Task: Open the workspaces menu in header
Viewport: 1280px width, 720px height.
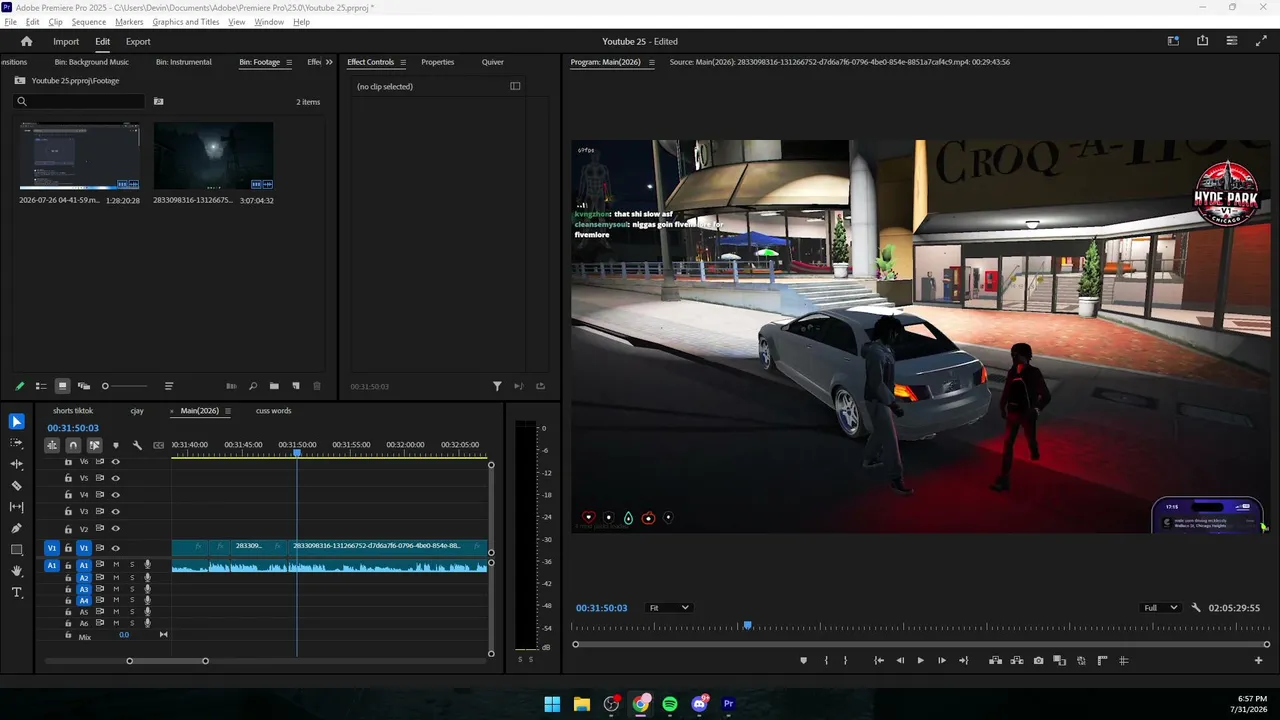Action: tap(1173, 41)
